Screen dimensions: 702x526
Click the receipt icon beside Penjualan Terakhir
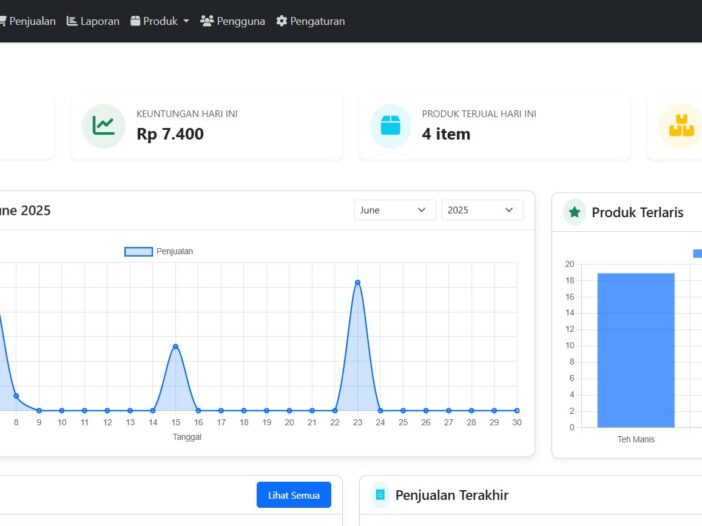380,495
